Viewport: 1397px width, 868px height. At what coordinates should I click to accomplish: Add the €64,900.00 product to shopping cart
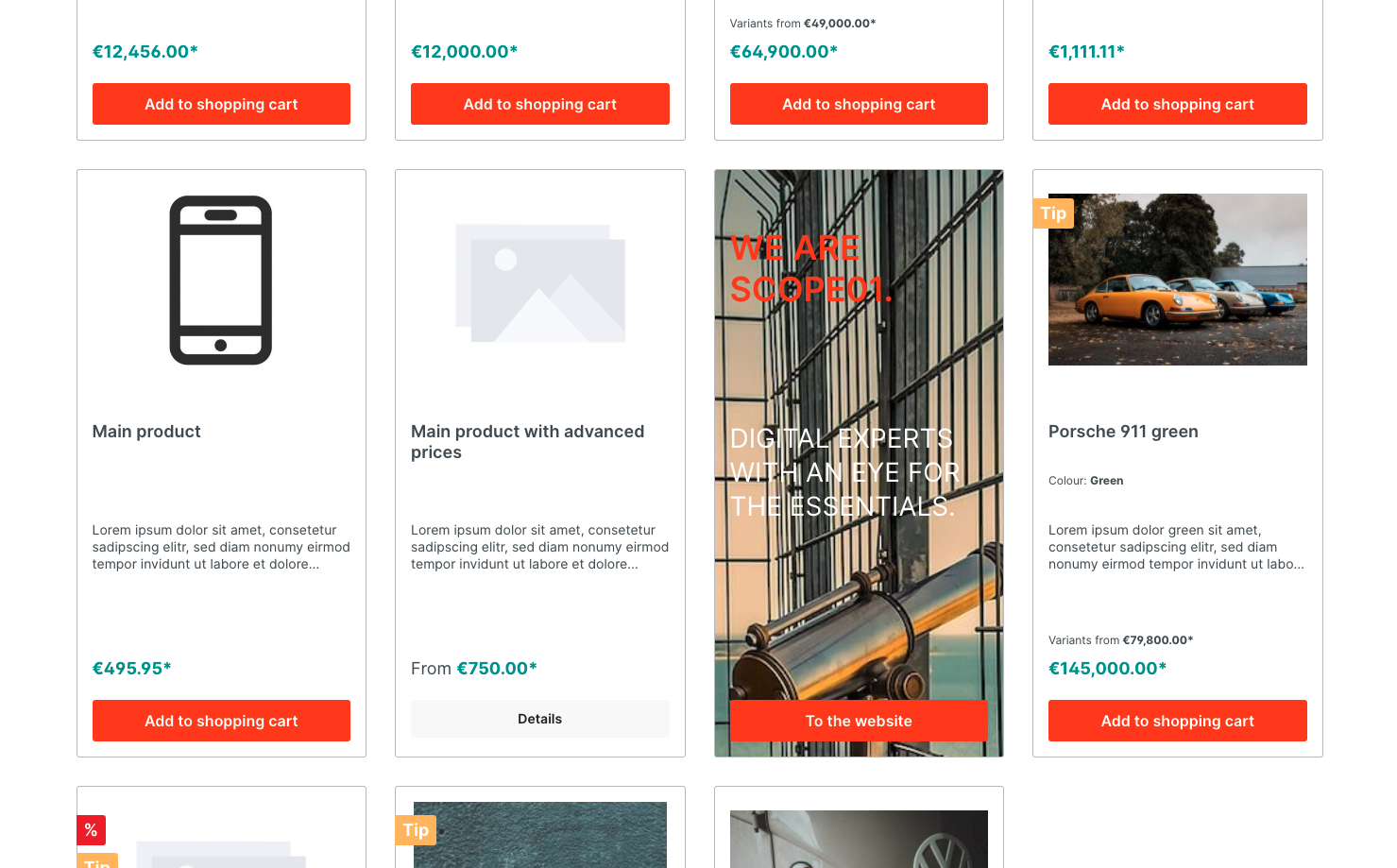(x=859, y=104)
